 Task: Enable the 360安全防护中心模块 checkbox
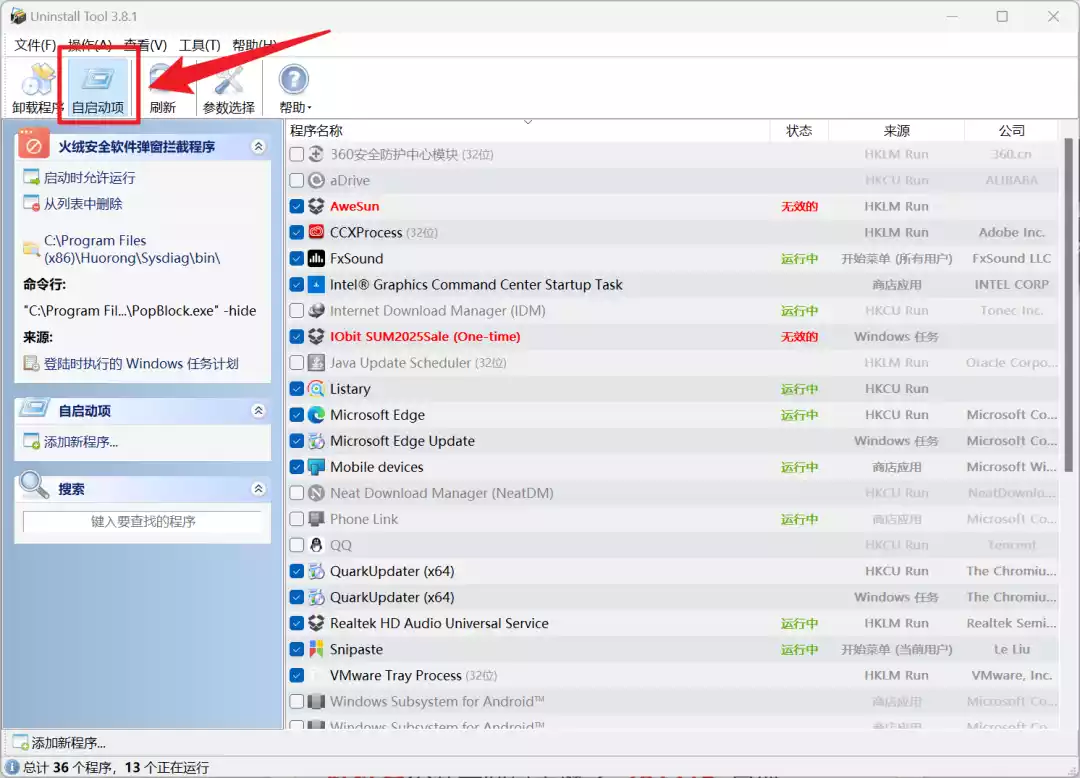click(297, 154)
